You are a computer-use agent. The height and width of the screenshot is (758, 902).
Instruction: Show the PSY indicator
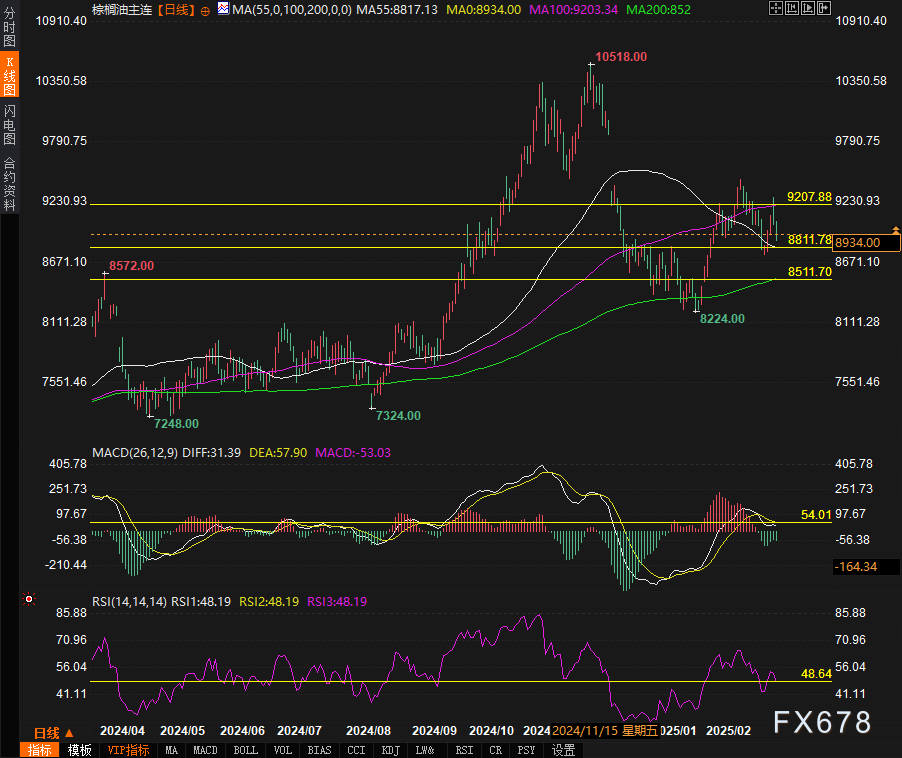[x=526, y=750]
